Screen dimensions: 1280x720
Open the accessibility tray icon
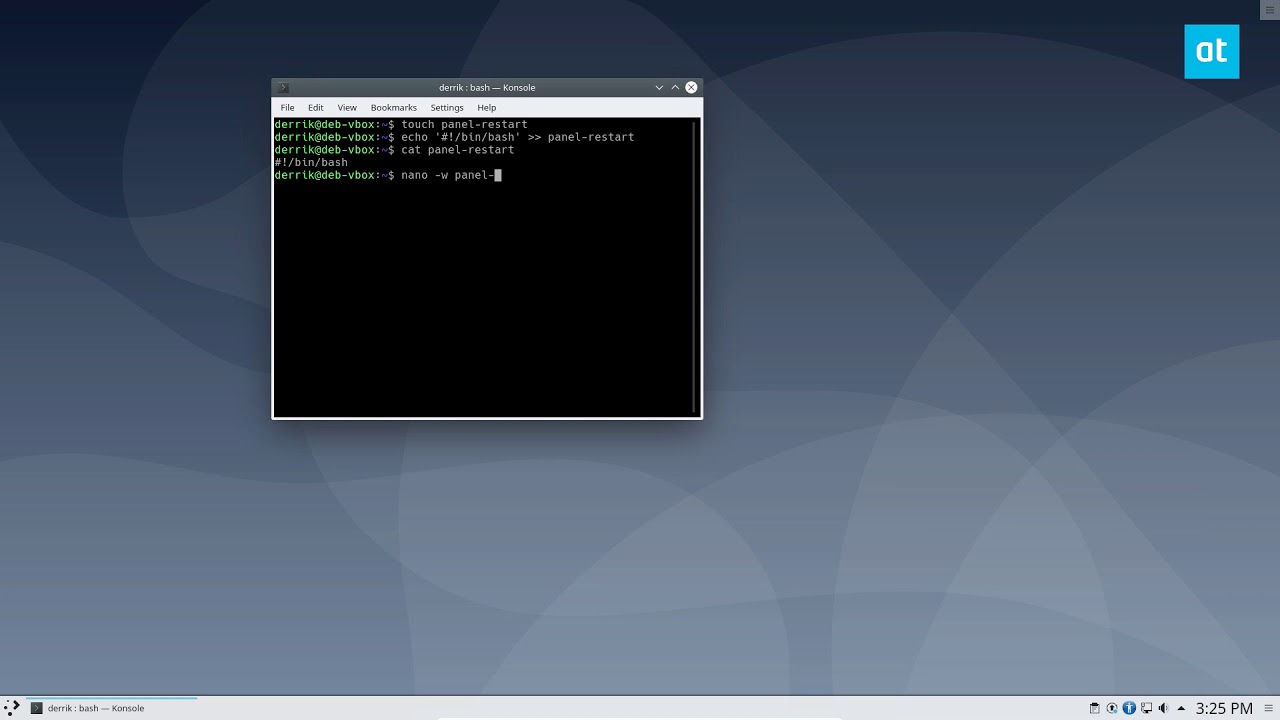1129,708
